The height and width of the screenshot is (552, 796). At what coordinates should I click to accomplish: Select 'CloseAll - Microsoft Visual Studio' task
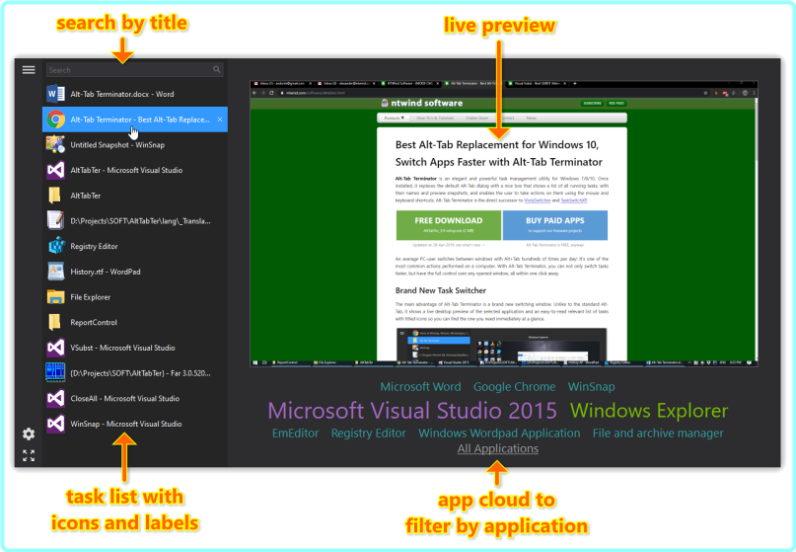point(125,399)
